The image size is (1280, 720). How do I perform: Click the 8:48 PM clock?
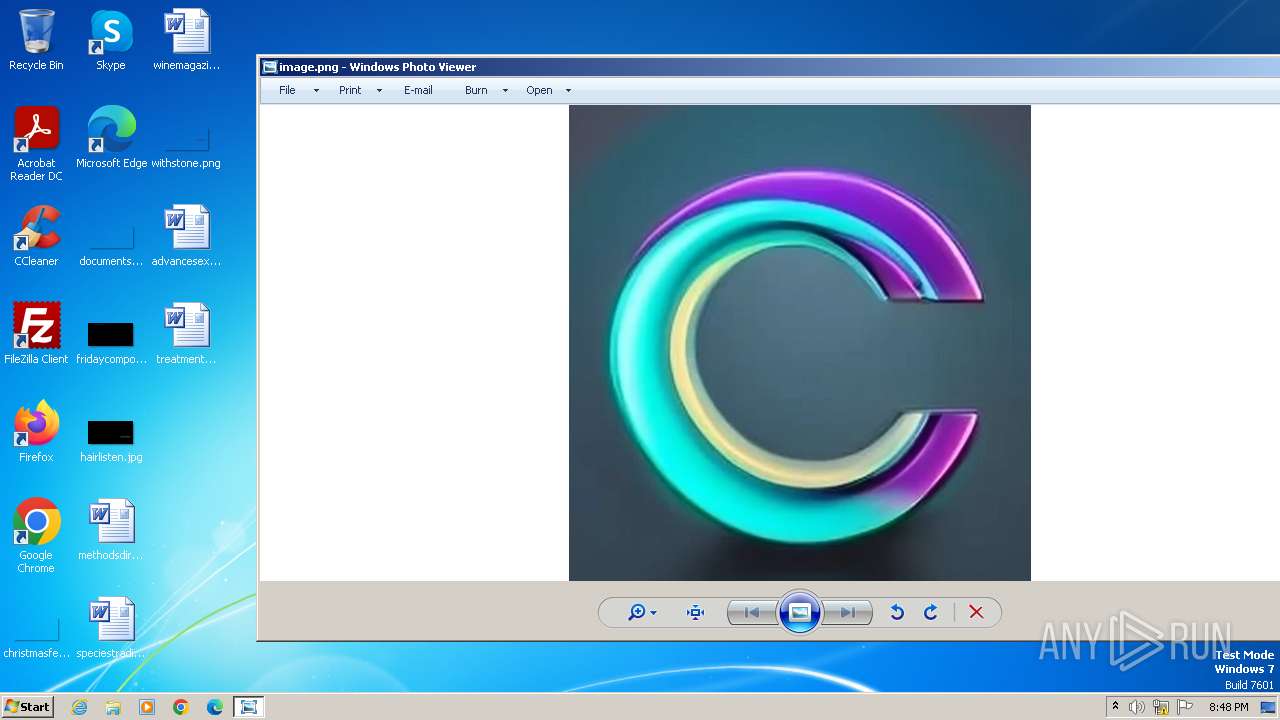click(x=1228, y=707)
